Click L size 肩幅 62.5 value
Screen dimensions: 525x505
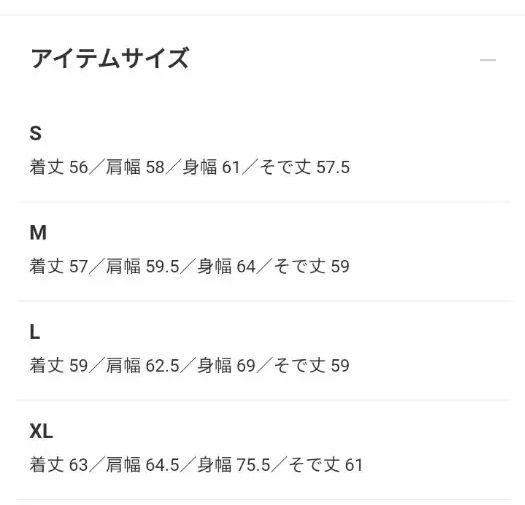(143, 365)
